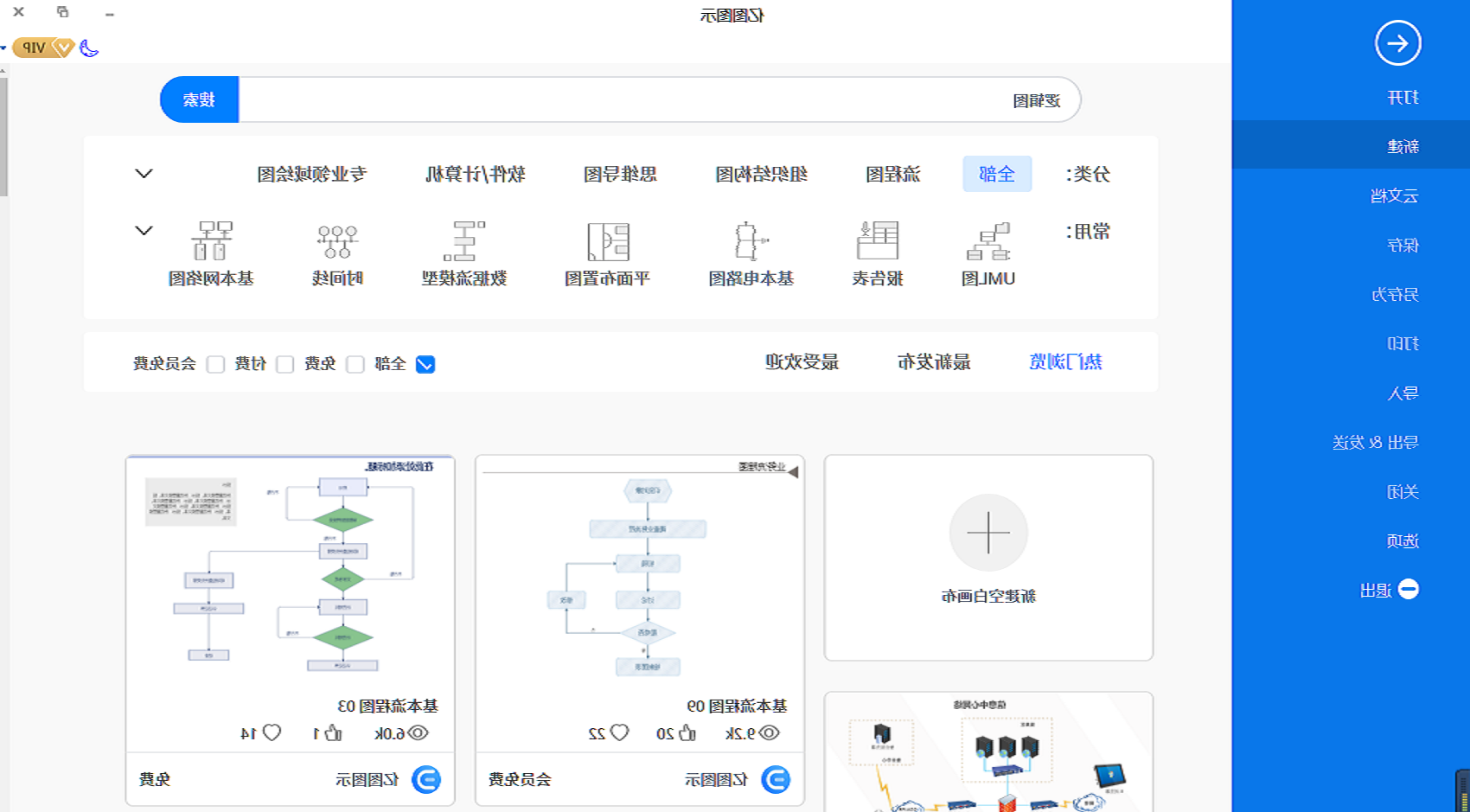
Task: Enable the 付费 filter checkbox
Action: (x=284, y=364)
